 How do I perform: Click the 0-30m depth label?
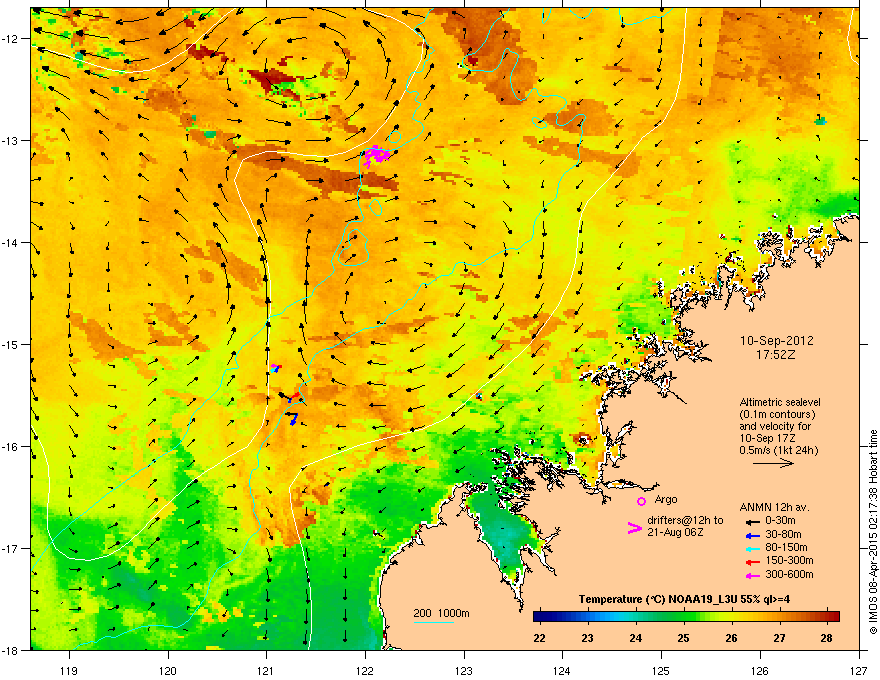click(780, 521)
